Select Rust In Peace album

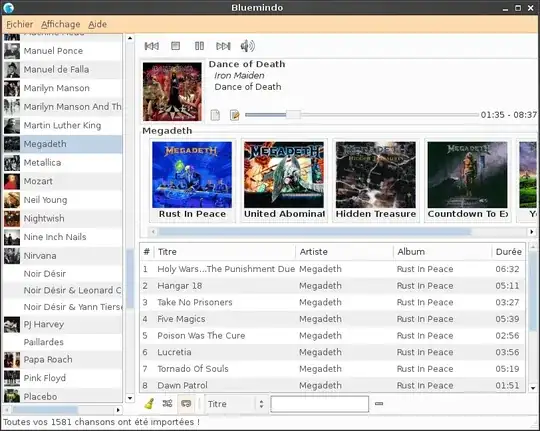(192, 181)
